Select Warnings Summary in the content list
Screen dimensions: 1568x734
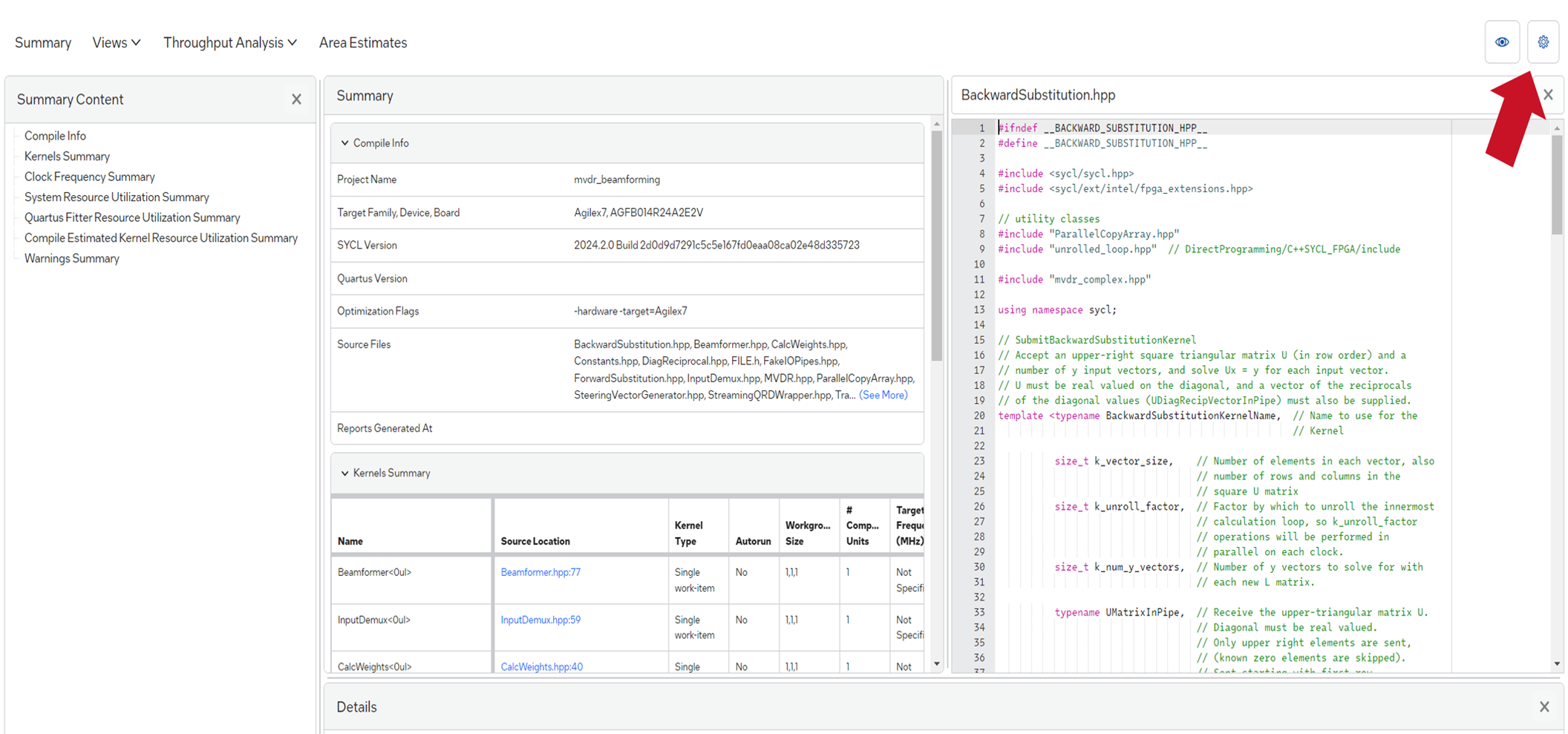click(x=71, y=258)
